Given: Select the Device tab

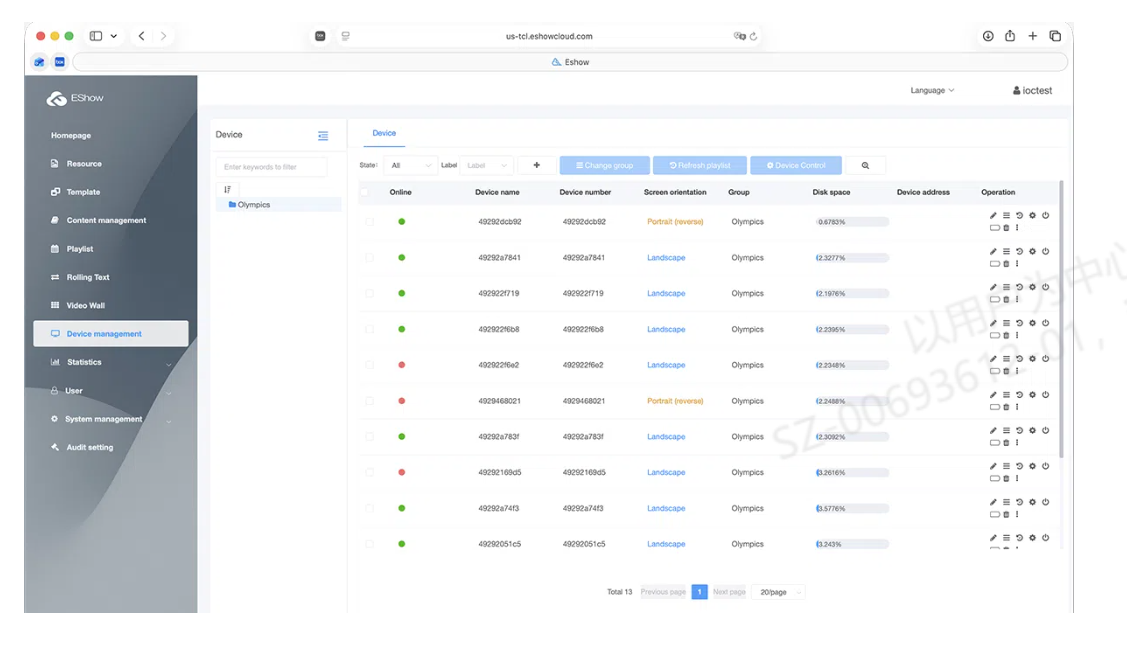Looking at the screenshot, I should 384,133.
